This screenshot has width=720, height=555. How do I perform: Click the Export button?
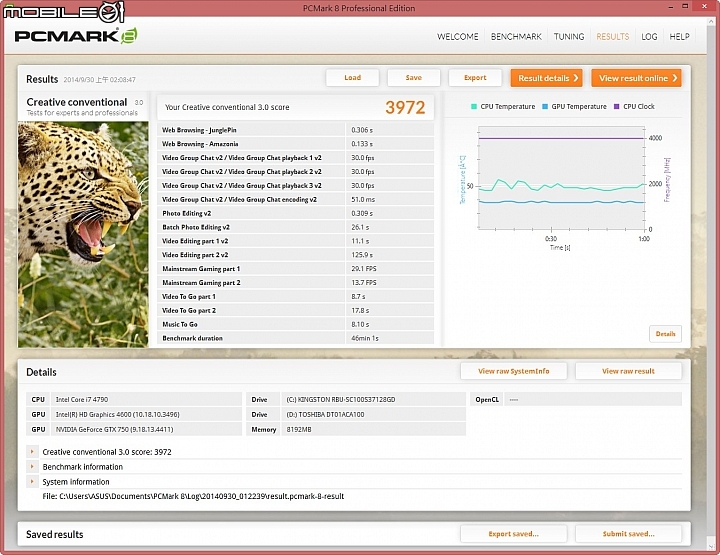pos(475,78)
